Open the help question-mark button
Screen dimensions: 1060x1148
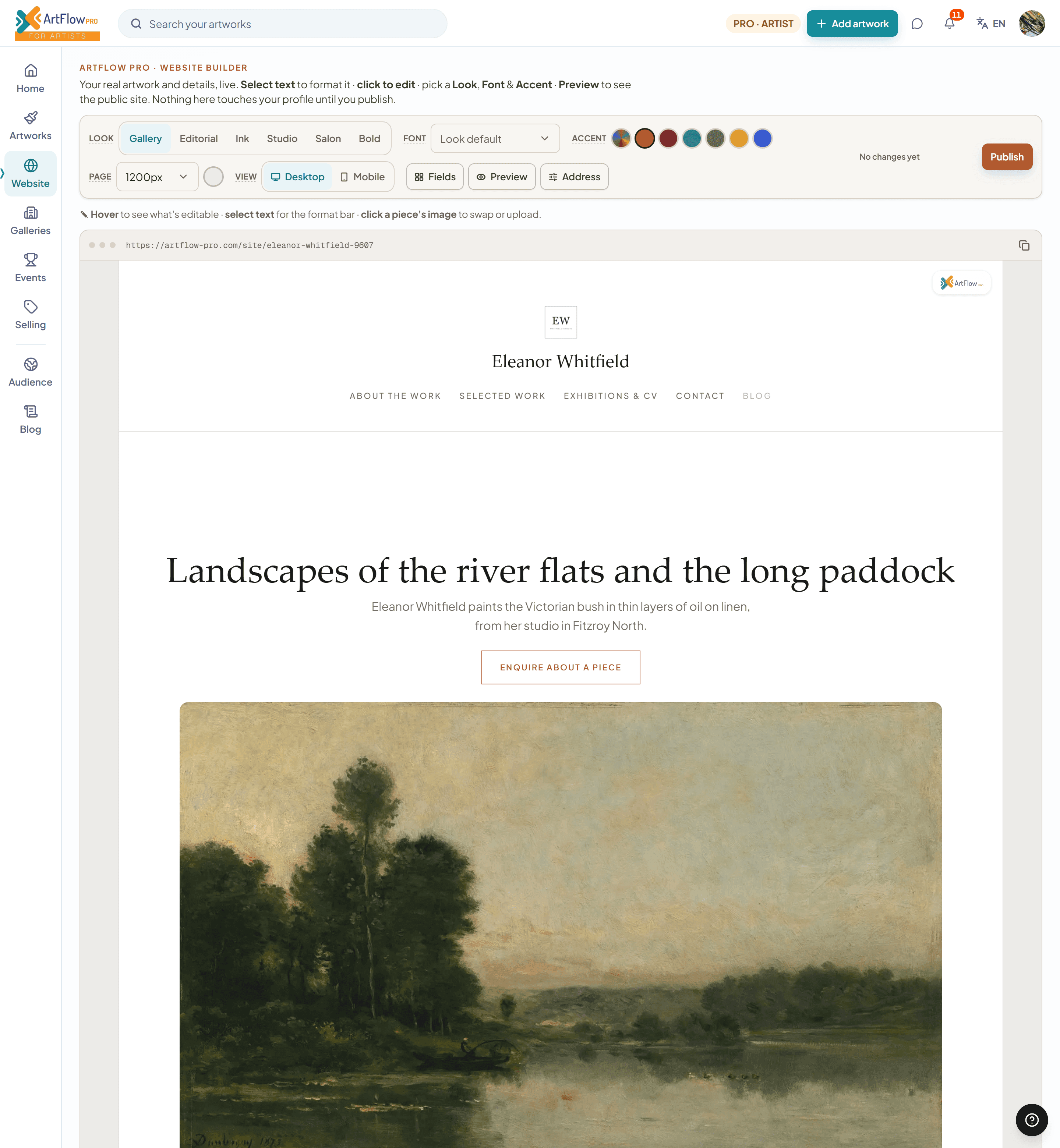(1031, 1119)
